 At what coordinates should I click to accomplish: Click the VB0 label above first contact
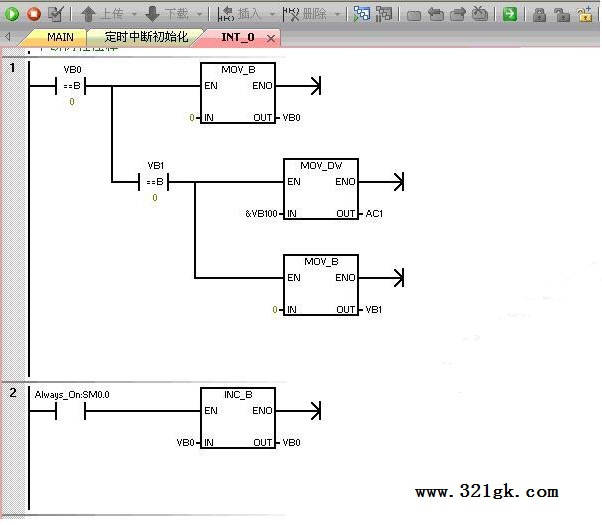73,70
